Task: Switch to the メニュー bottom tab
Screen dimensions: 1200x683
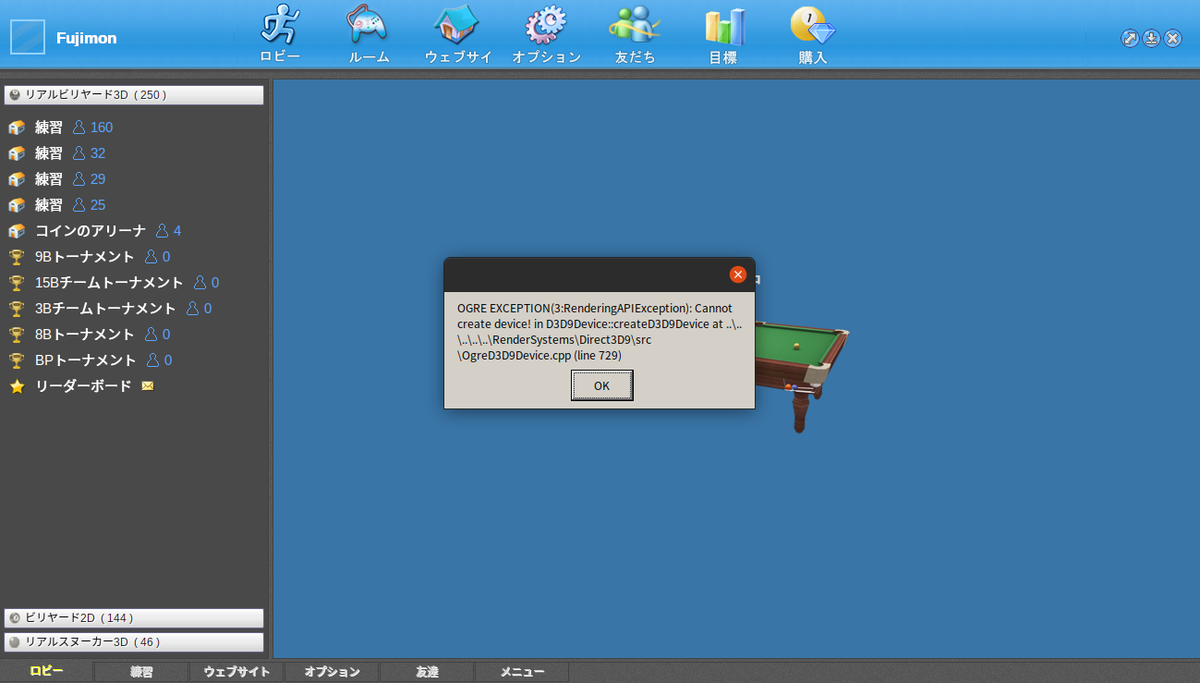Action: pyautogui.click(x=522, y=672)
